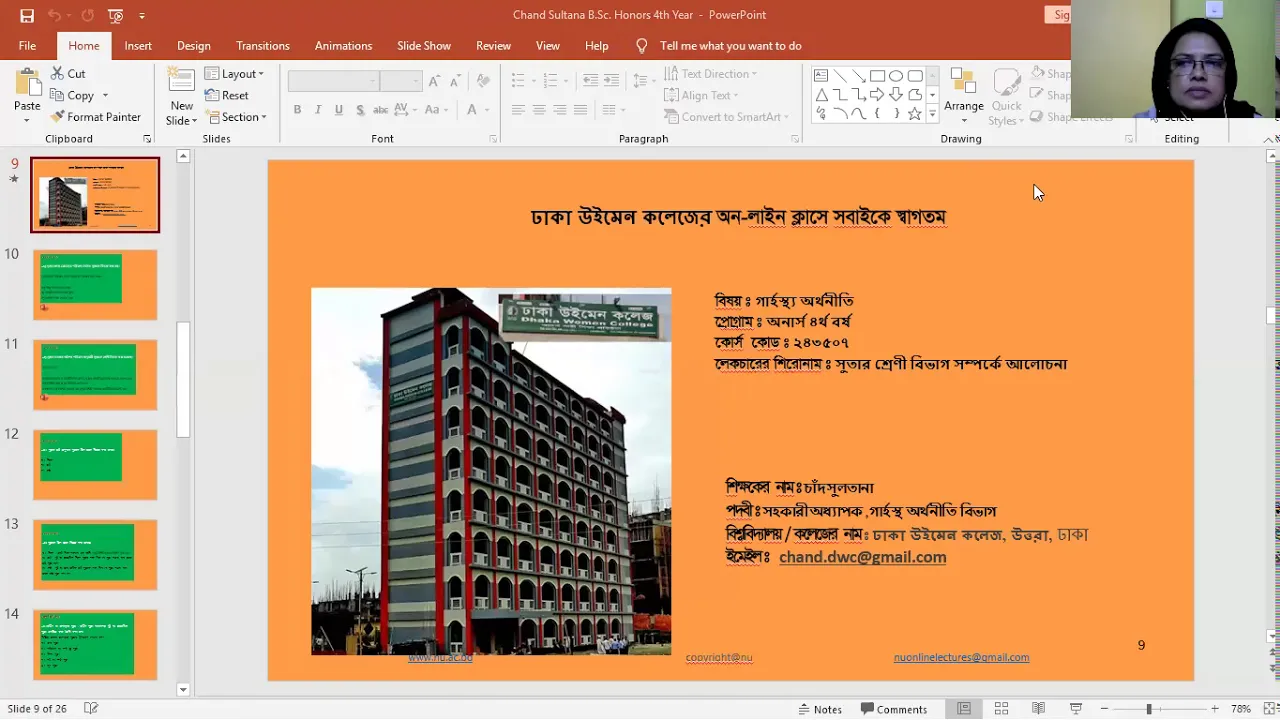Click the copyright@nu link
The width and height of the screenshot is (1280, 720).
719,657
